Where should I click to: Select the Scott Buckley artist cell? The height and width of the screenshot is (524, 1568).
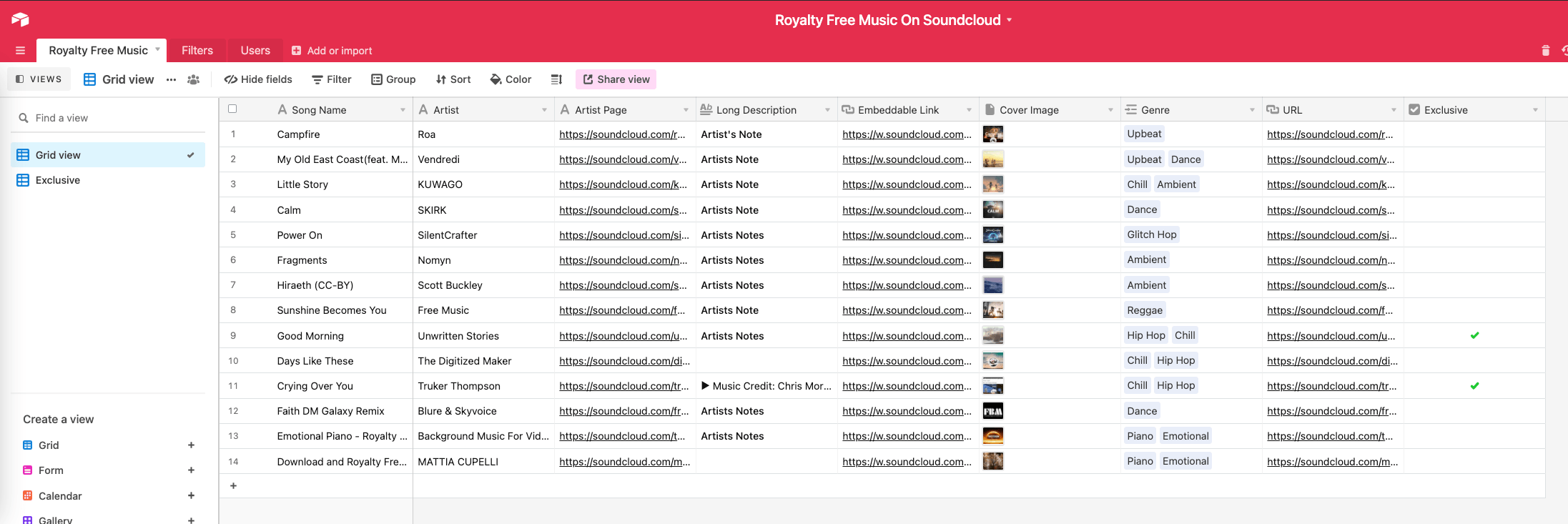[483, 285]
